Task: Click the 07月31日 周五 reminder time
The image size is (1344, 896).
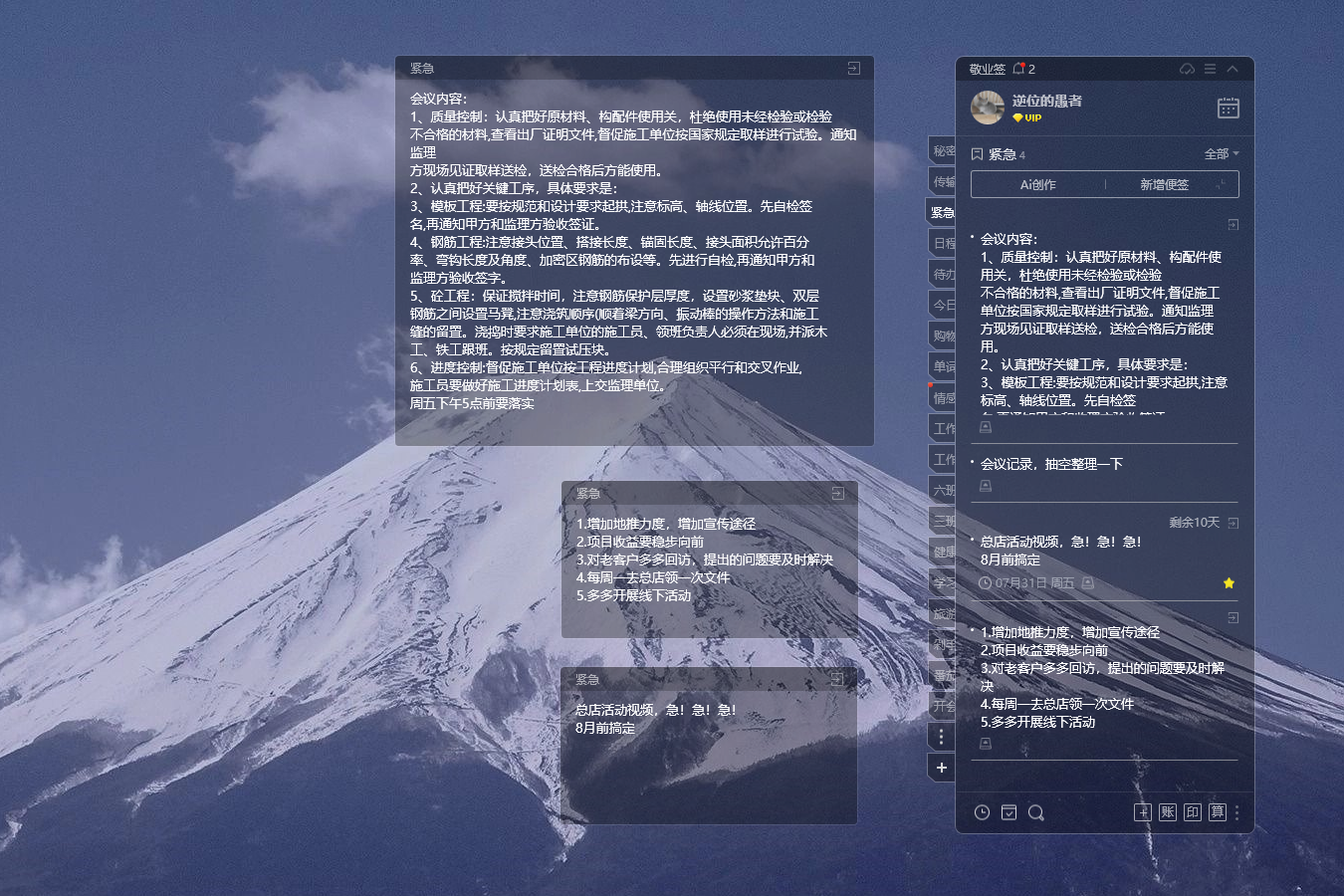Action: pos(1026,583)
